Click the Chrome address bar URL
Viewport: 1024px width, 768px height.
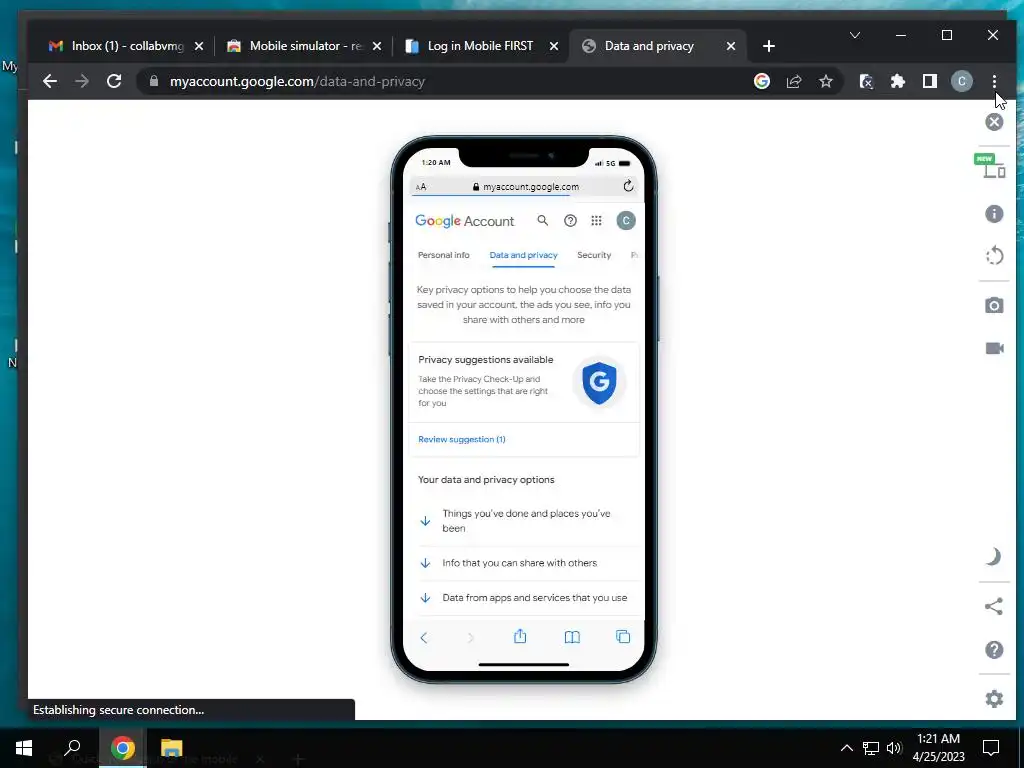click(297, 82)
